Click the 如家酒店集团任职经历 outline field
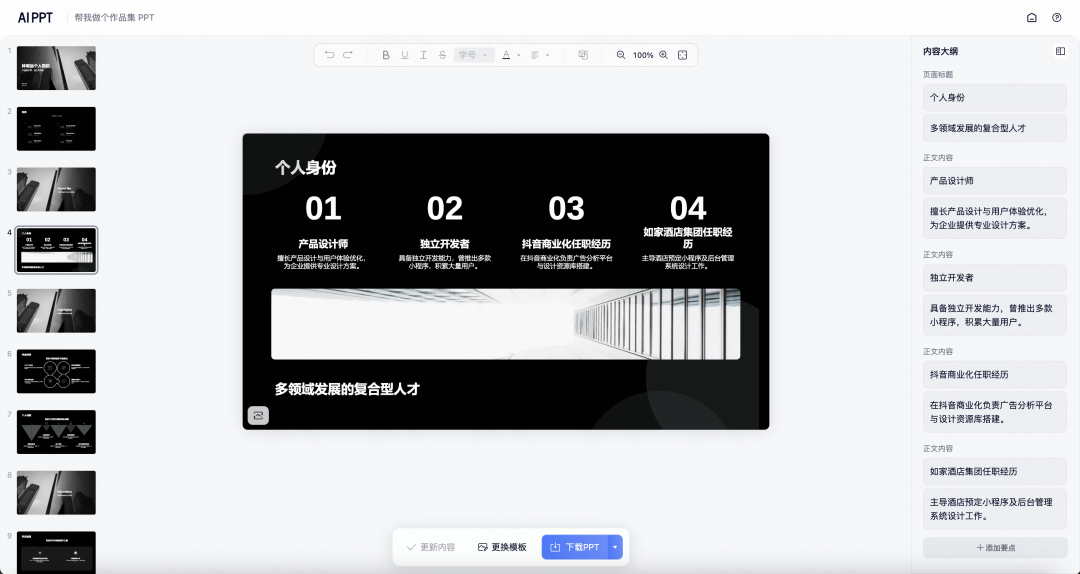The width and height of the screenshot is (1080, 574). coord(995,472)
